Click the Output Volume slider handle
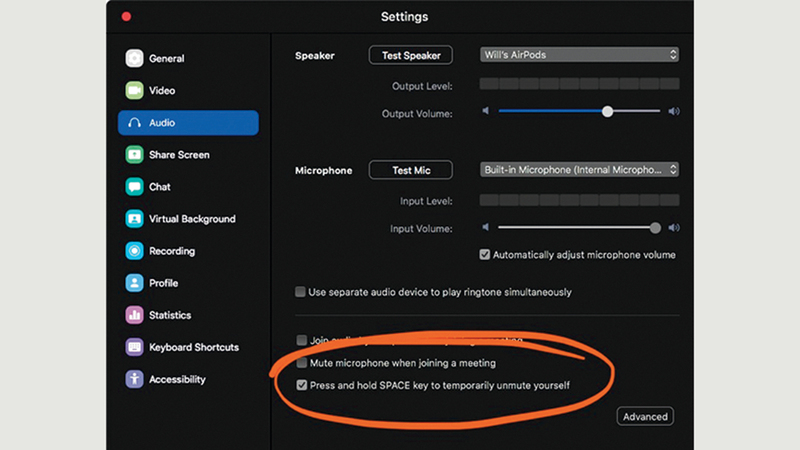The width and height of the screenshot is (800, 450). pos(607,112)
